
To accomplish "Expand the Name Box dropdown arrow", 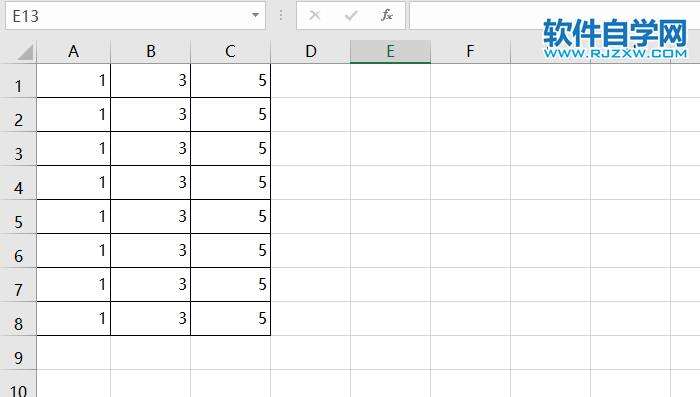I will click(255, 15).
